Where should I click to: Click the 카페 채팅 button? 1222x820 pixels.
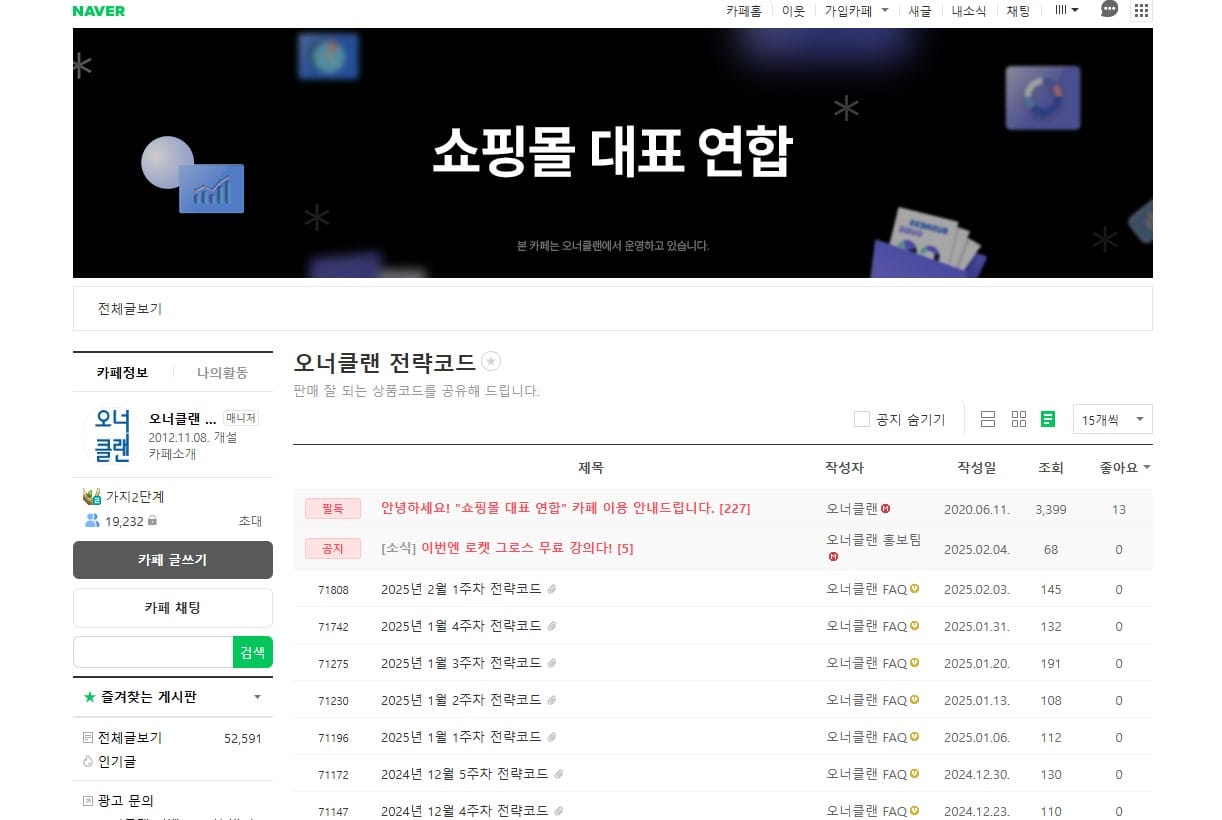click(173, 608)
